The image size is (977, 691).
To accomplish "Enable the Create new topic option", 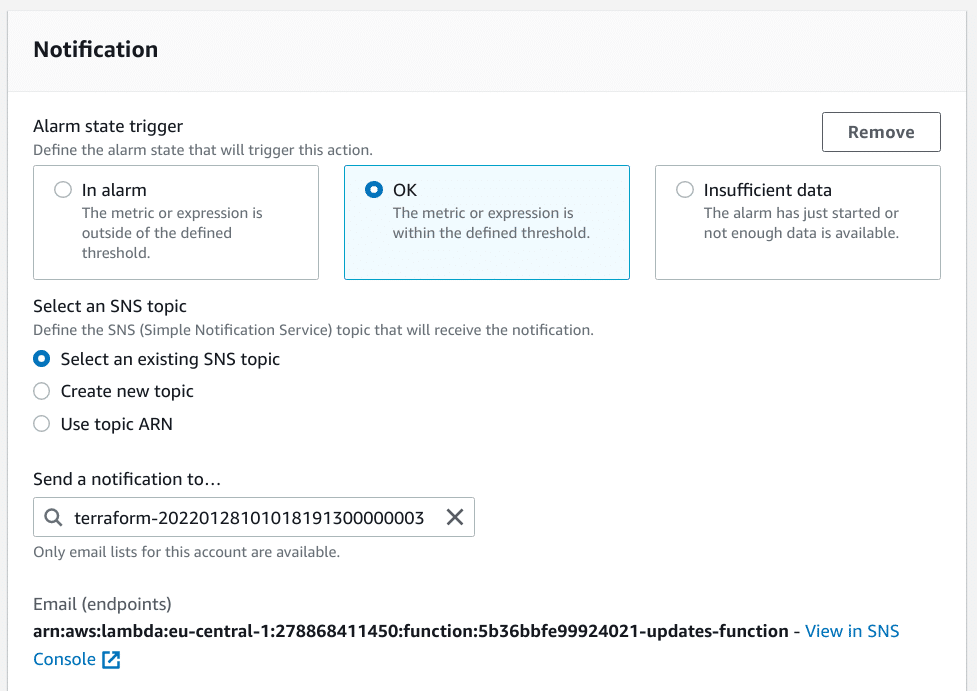I will click(41, 391).
